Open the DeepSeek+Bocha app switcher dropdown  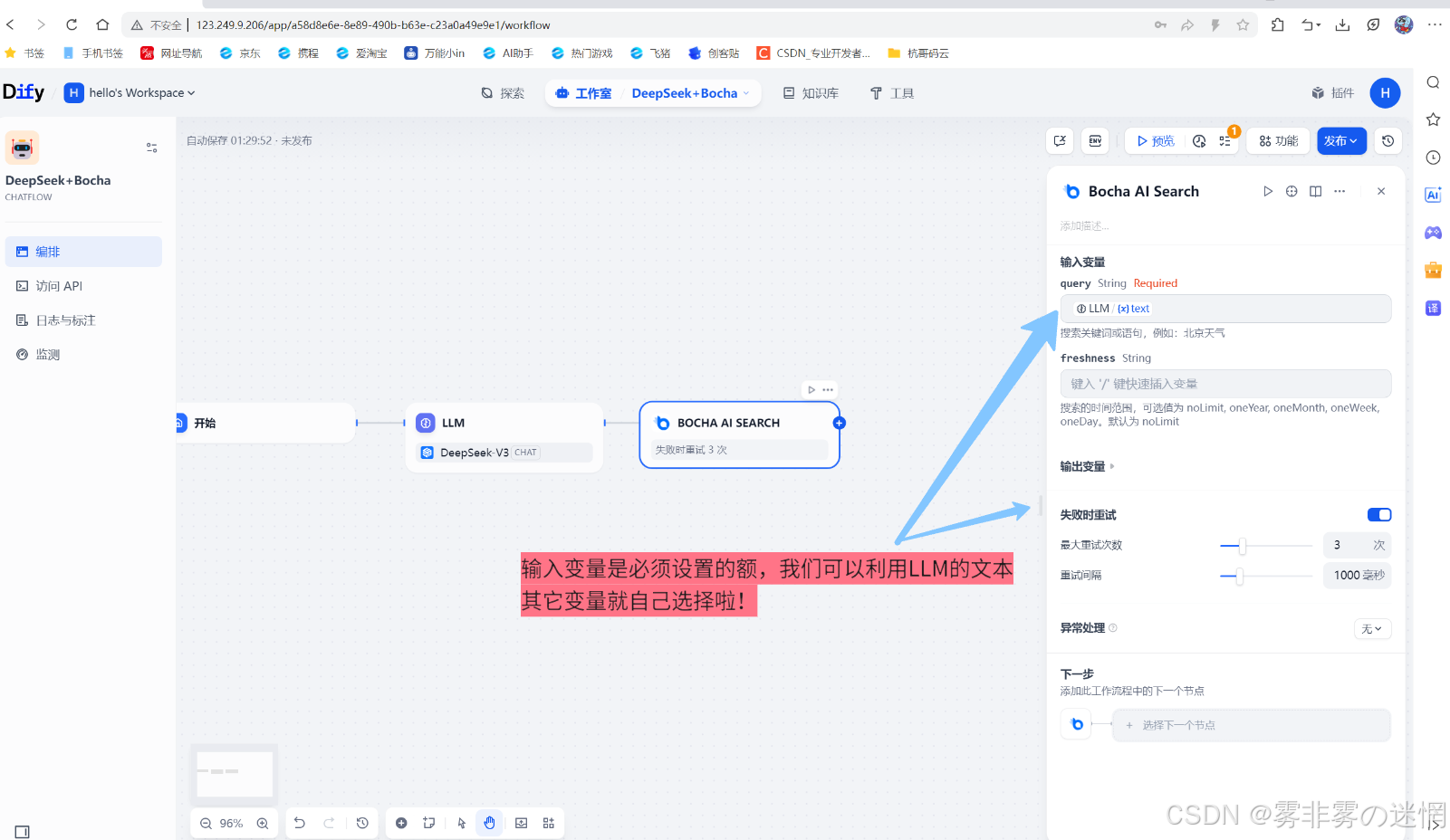690,93
